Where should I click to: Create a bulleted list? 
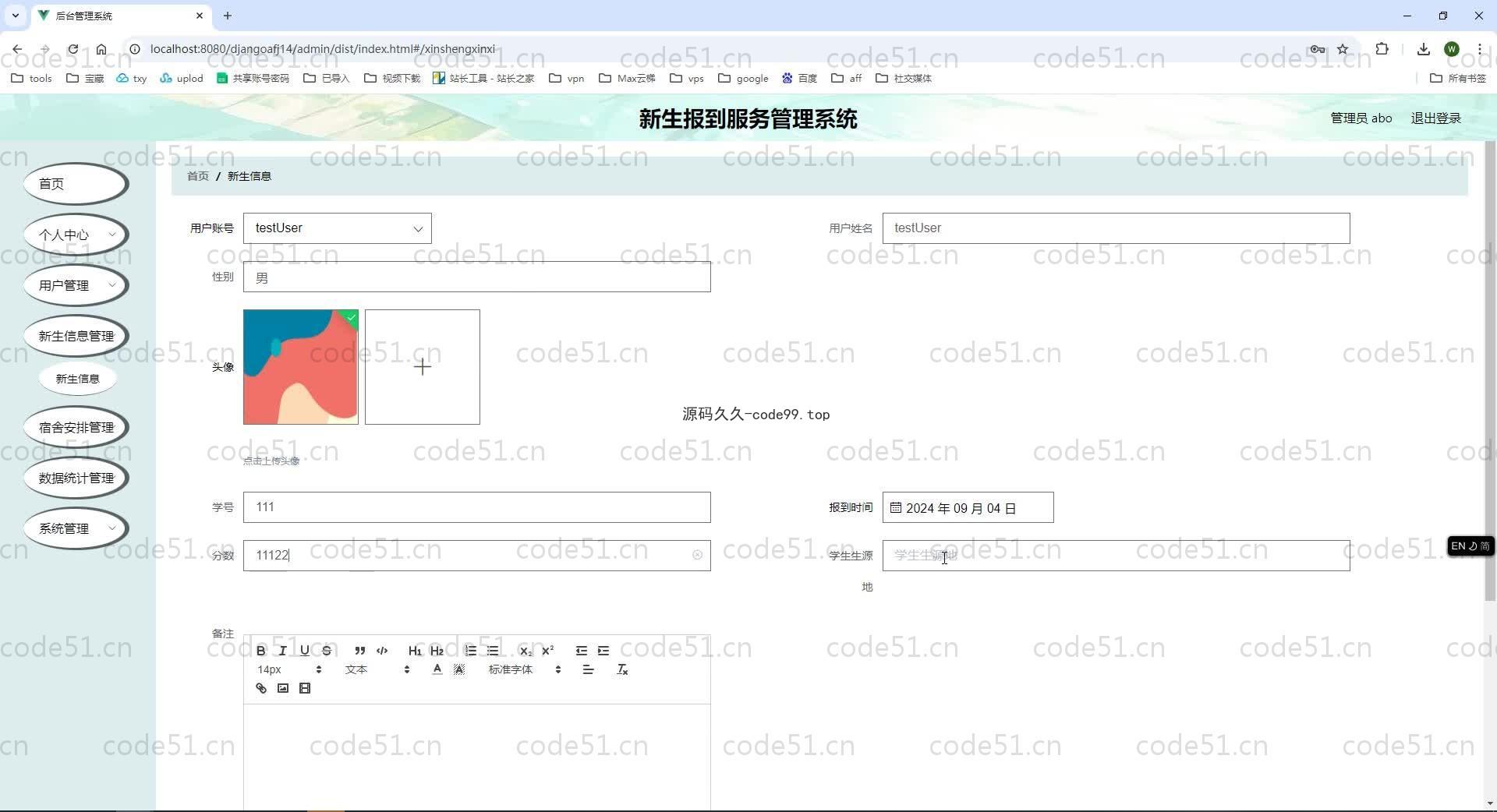493,651
